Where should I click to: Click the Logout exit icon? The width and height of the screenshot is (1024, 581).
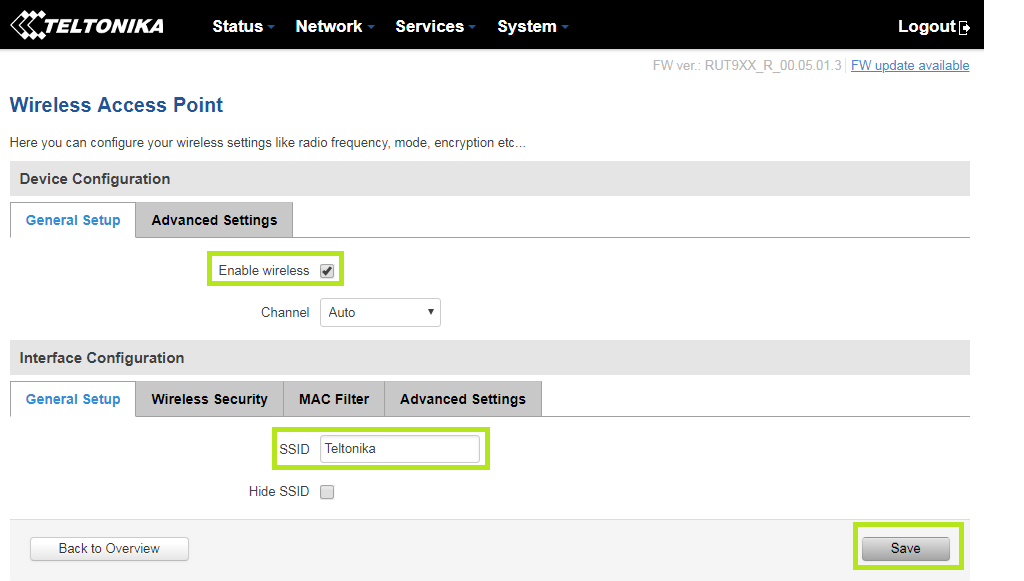(964, 28)
